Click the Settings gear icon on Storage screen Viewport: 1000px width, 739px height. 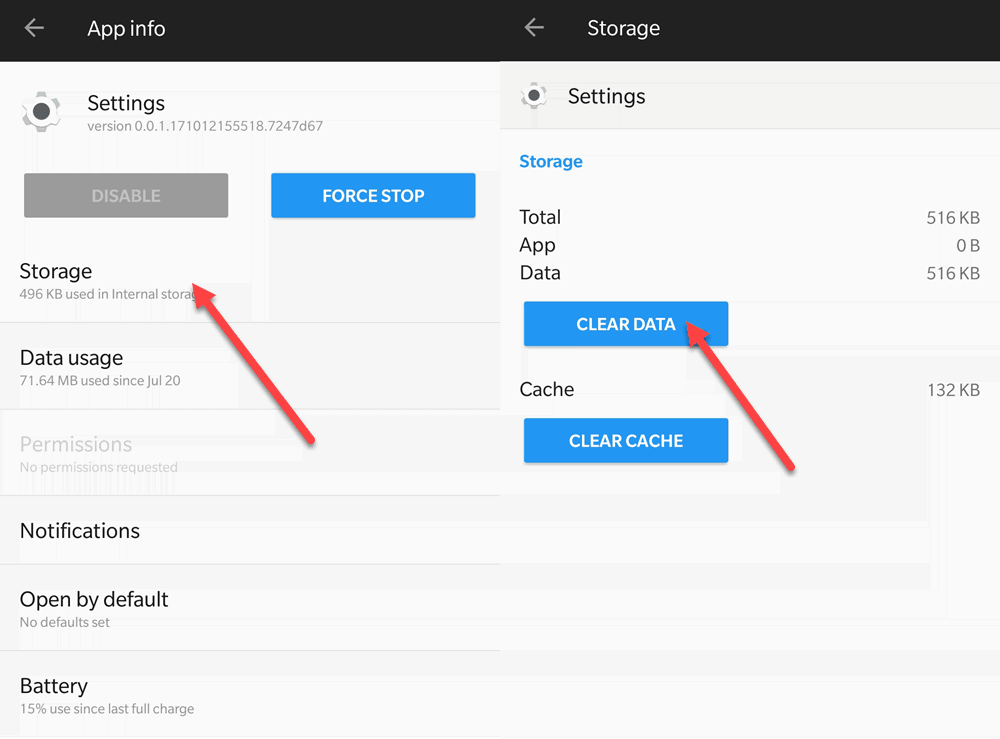(535, 96)
